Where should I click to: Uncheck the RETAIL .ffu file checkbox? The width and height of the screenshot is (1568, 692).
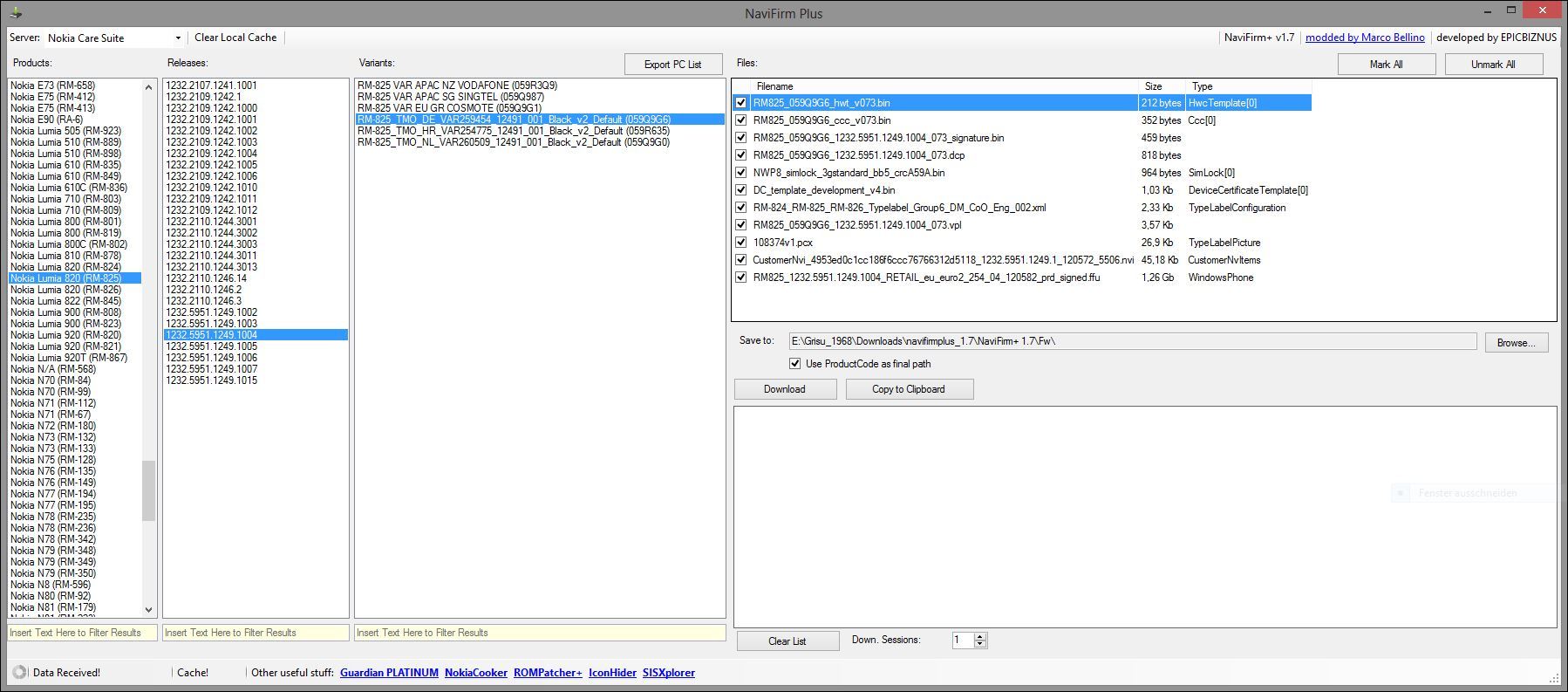(741, 277)
